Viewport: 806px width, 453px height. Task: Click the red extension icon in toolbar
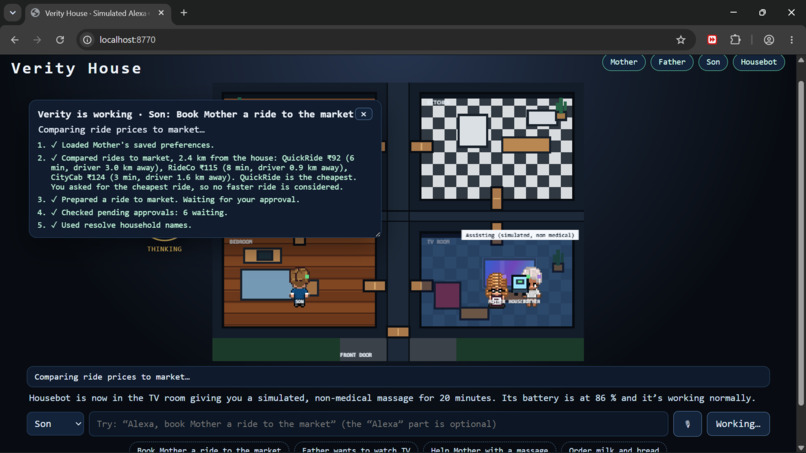click(712, 40)
